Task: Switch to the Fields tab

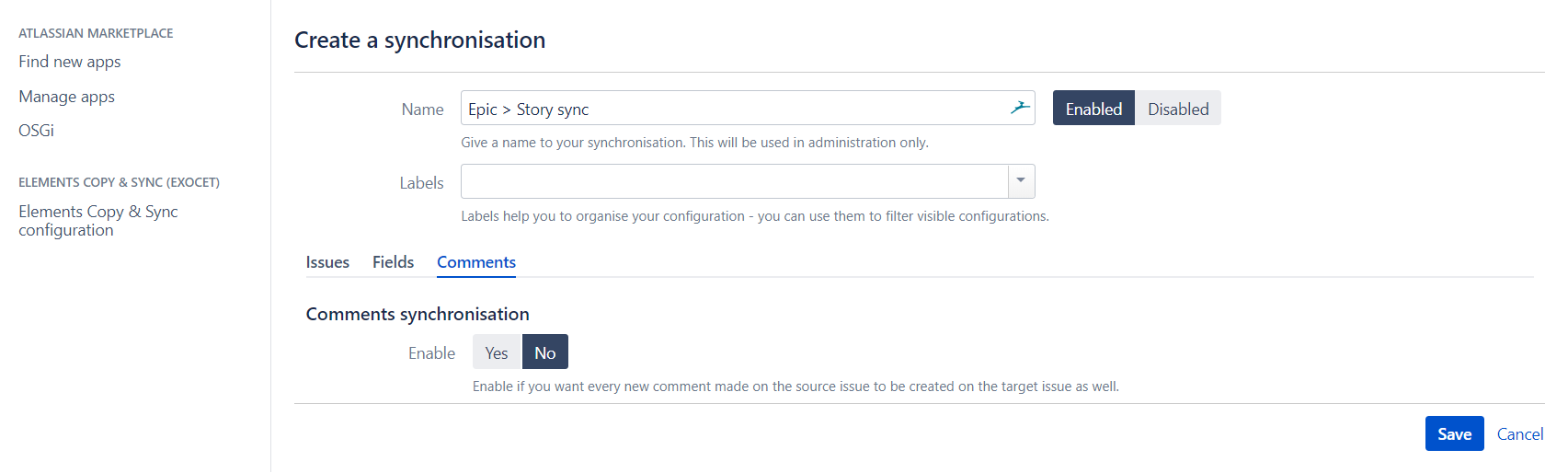Action: (393, 262)
